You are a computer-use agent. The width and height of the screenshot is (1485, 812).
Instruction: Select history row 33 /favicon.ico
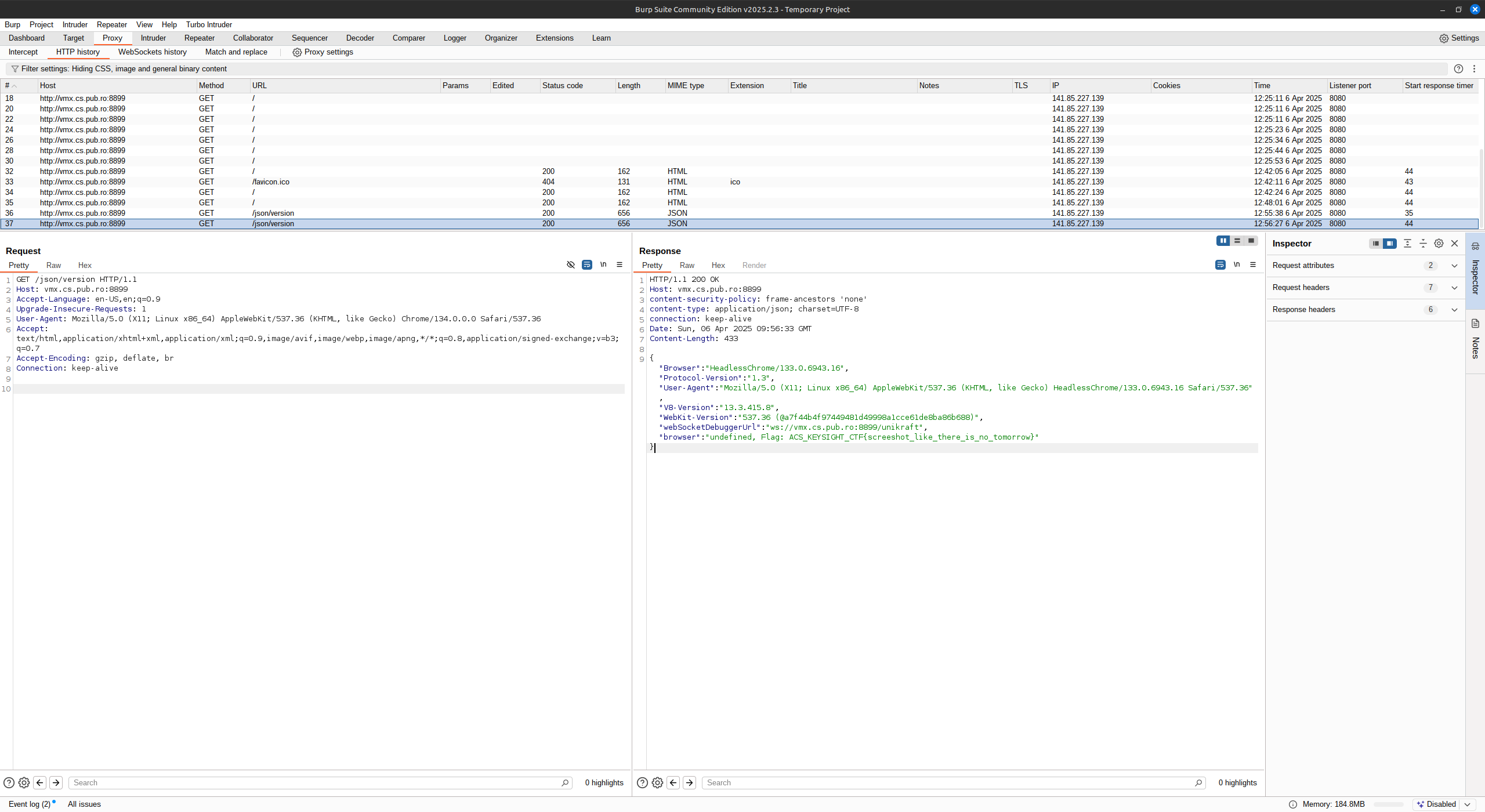point(740,182)
